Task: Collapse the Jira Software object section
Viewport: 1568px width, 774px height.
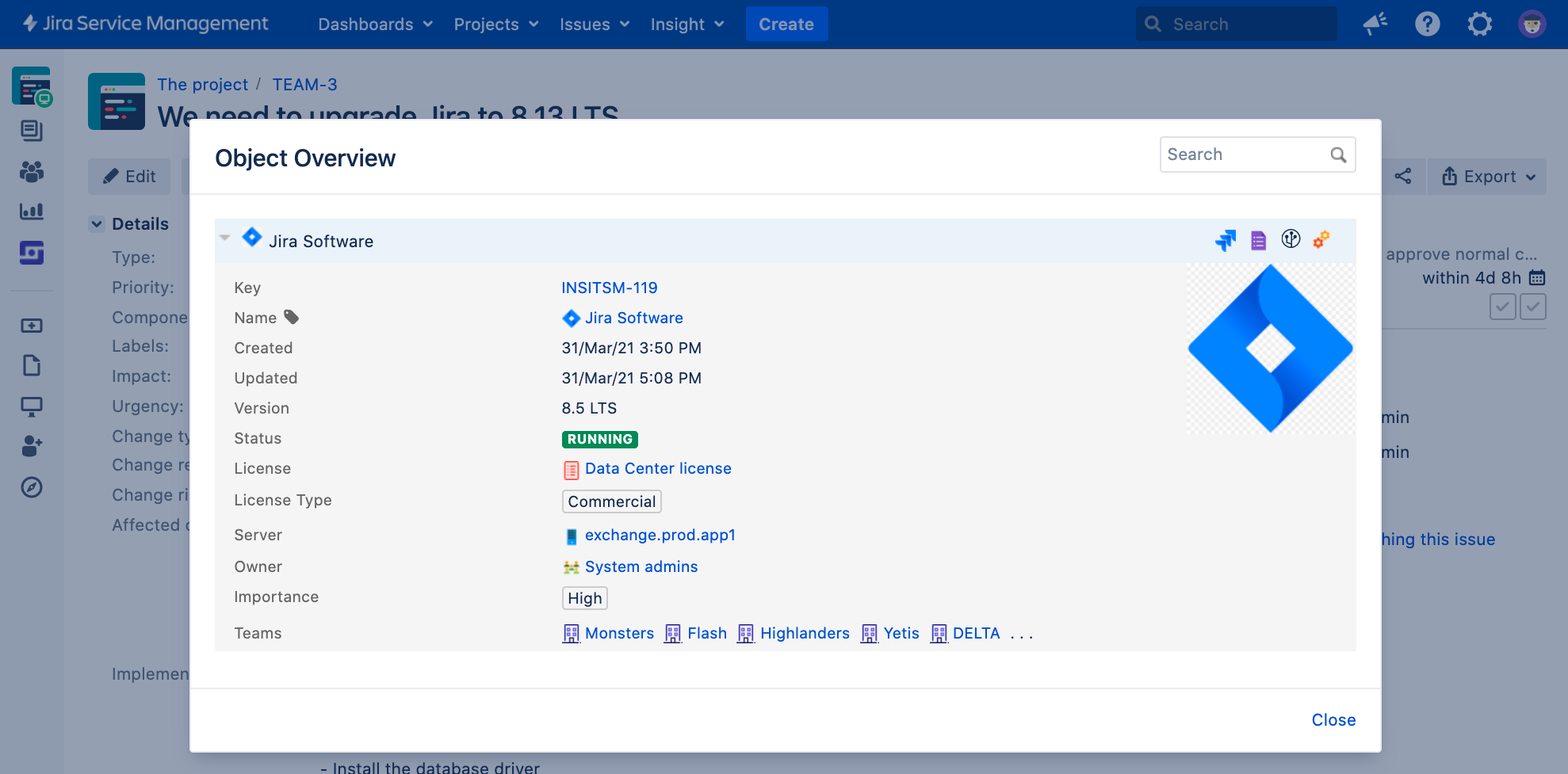Action: (225, 238)
